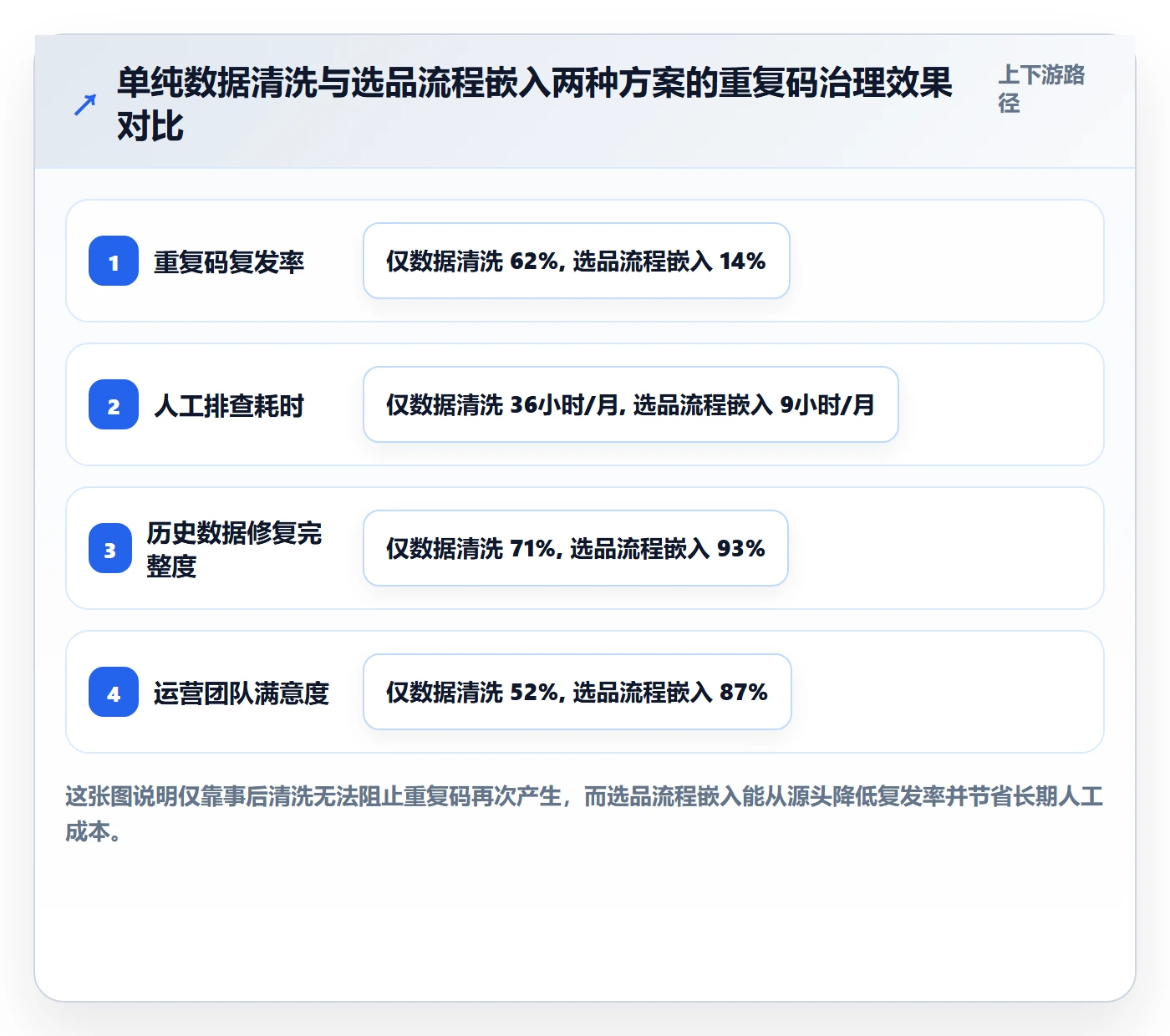Click the 人工排查耗时 row label
The width and height of the screenshot is (1170, 1036).
[x=229, y=405]
